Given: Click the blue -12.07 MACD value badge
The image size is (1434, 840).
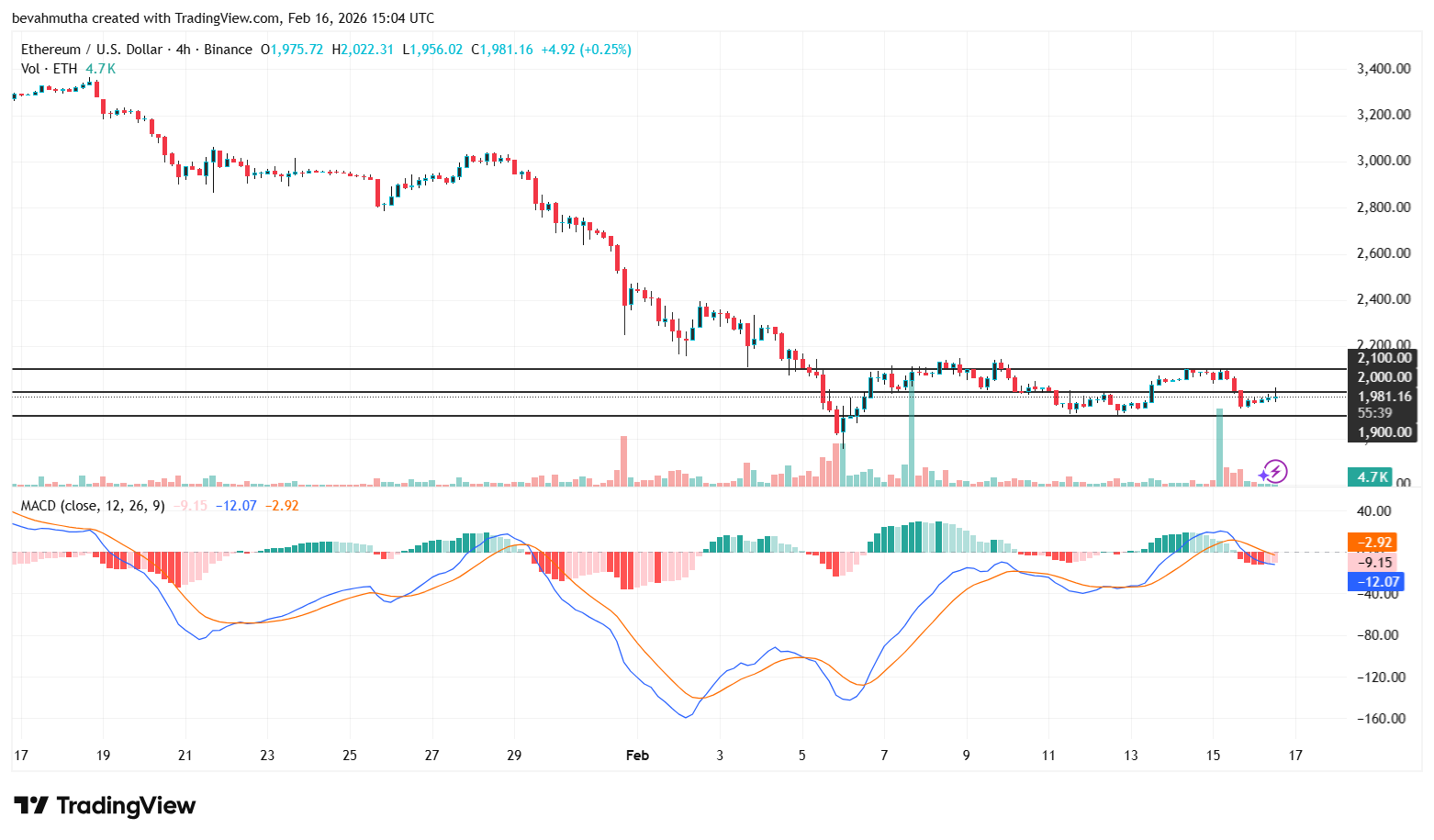Looking at the screenshot, I should 1373,582.
